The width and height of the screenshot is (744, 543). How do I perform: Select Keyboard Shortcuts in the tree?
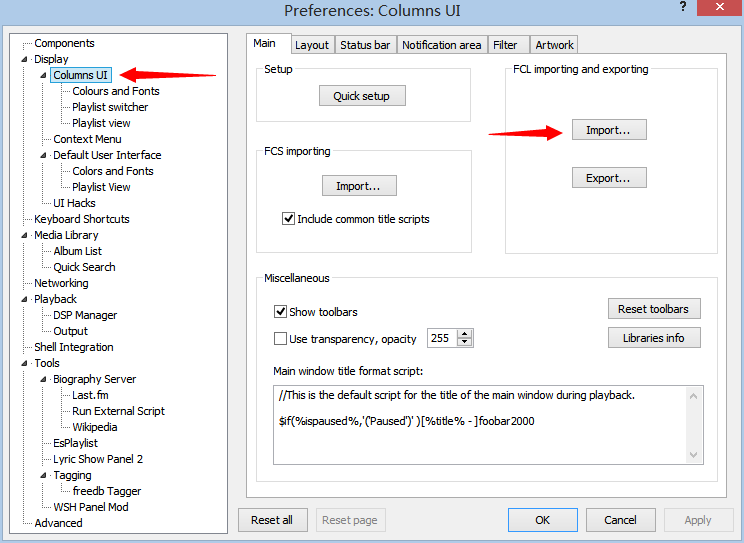coord(81,219)
